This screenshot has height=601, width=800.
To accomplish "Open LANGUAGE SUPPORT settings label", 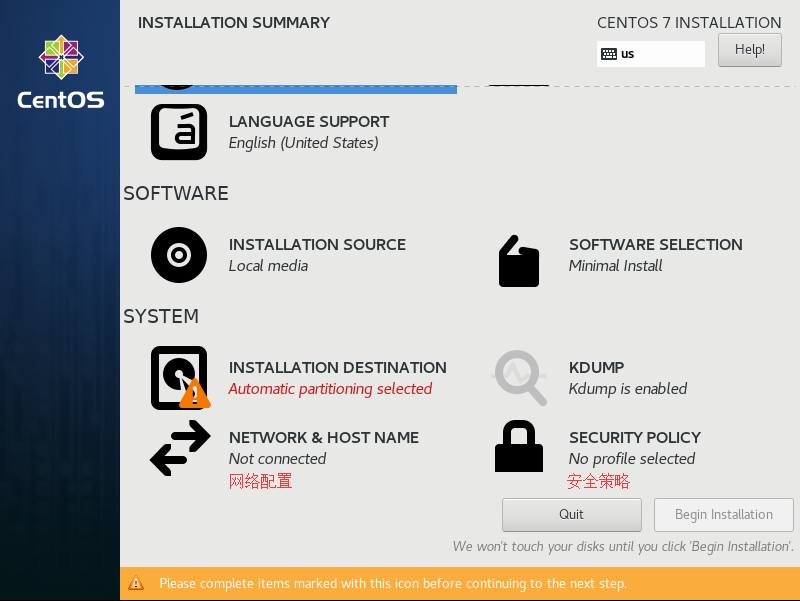I will tap(309, 122).
